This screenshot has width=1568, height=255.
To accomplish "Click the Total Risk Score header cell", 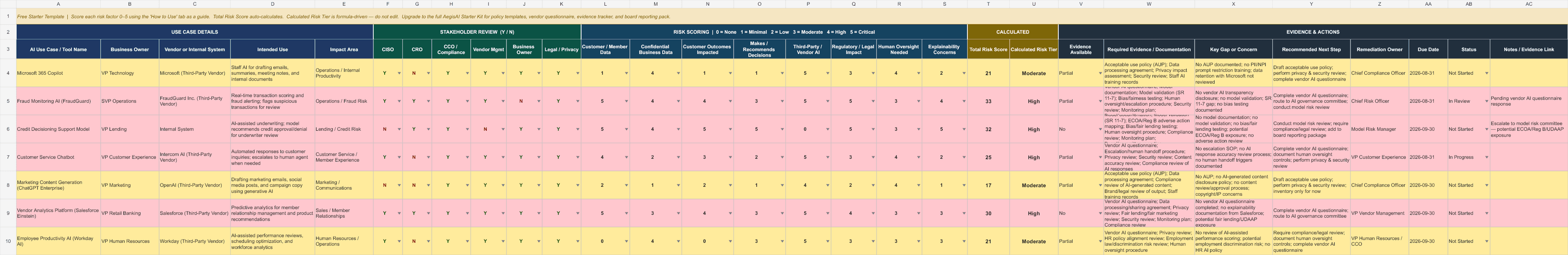I will [x=989, y=49].
